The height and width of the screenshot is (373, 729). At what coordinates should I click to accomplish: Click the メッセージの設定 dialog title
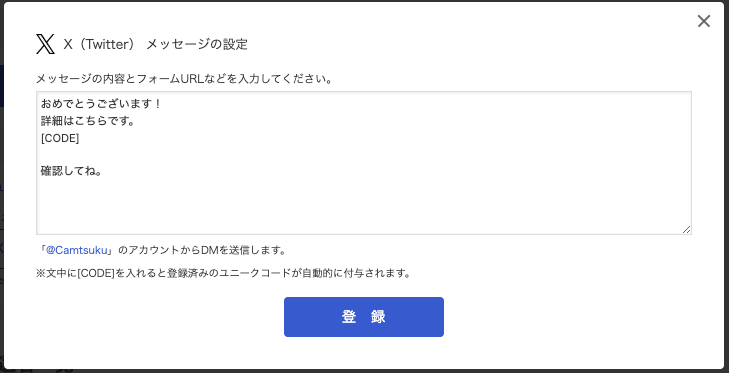pyautogui.click(x=197, y=45)
